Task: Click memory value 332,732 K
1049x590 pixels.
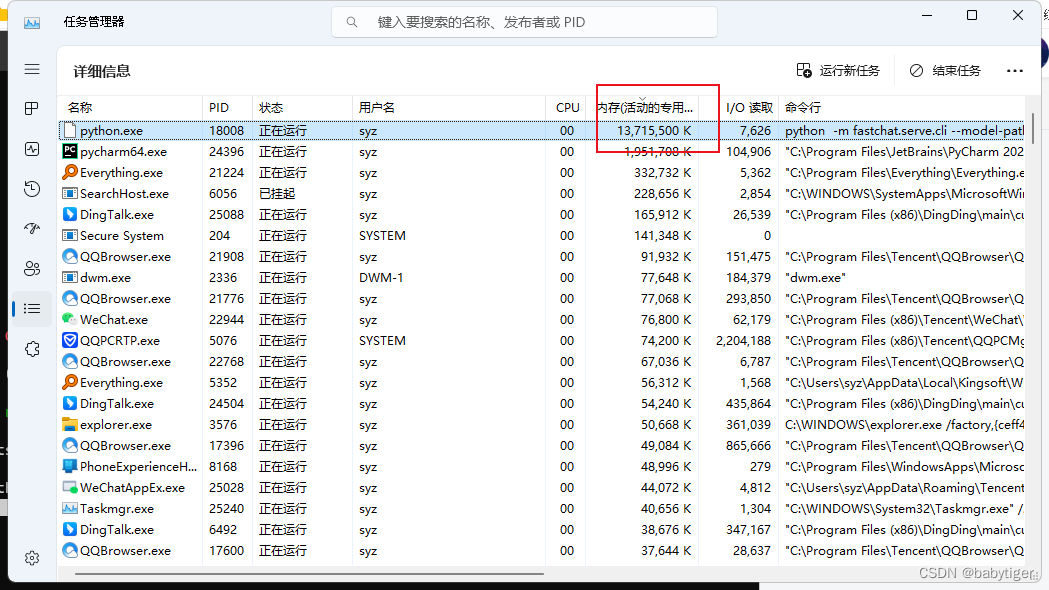Action: [662, 173]
